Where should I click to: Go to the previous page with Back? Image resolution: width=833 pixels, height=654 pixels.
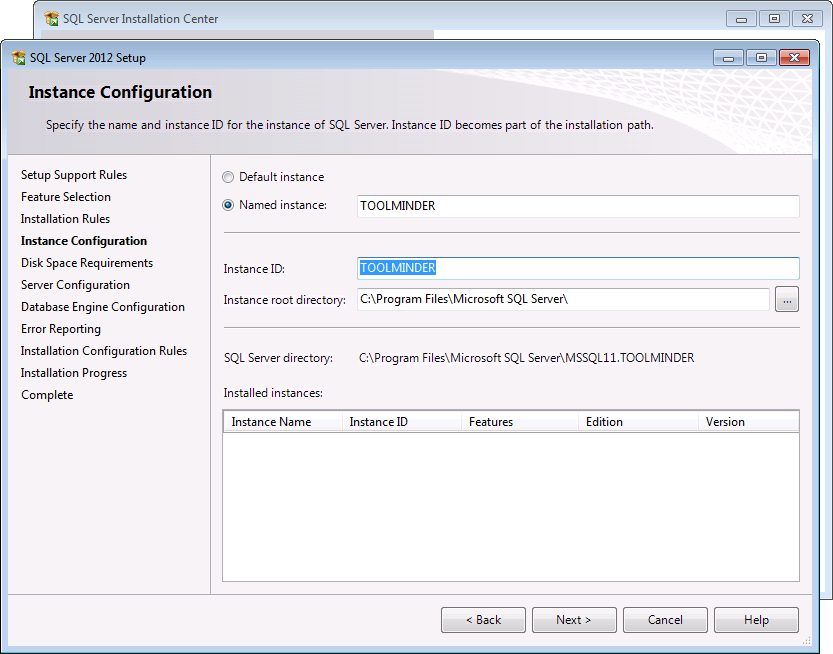[483, 620]
